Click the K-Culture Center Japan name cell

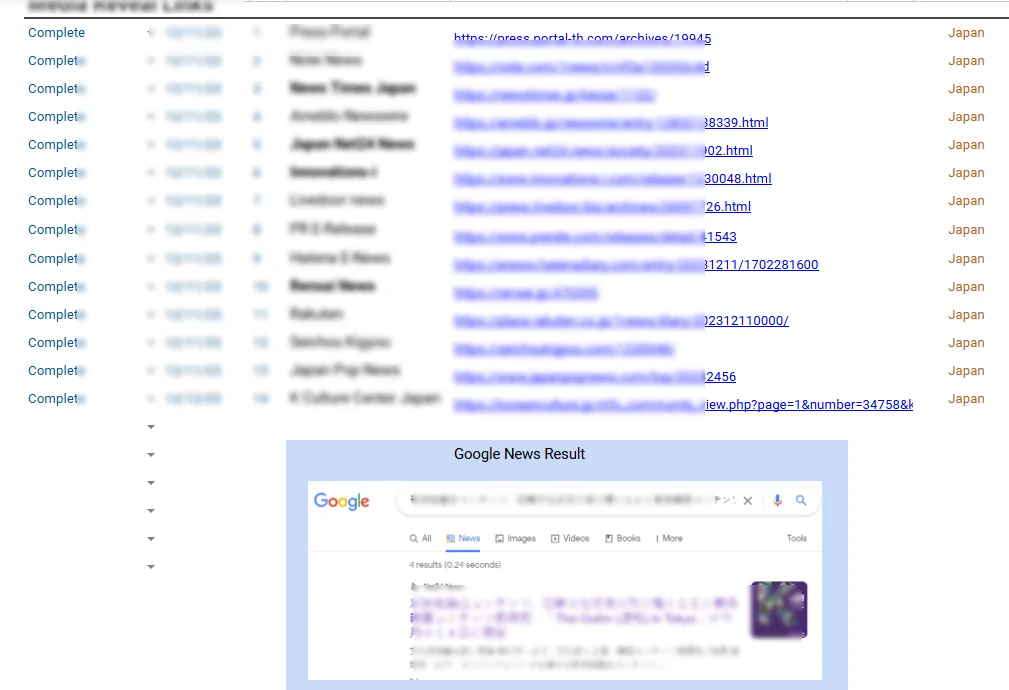364,398
